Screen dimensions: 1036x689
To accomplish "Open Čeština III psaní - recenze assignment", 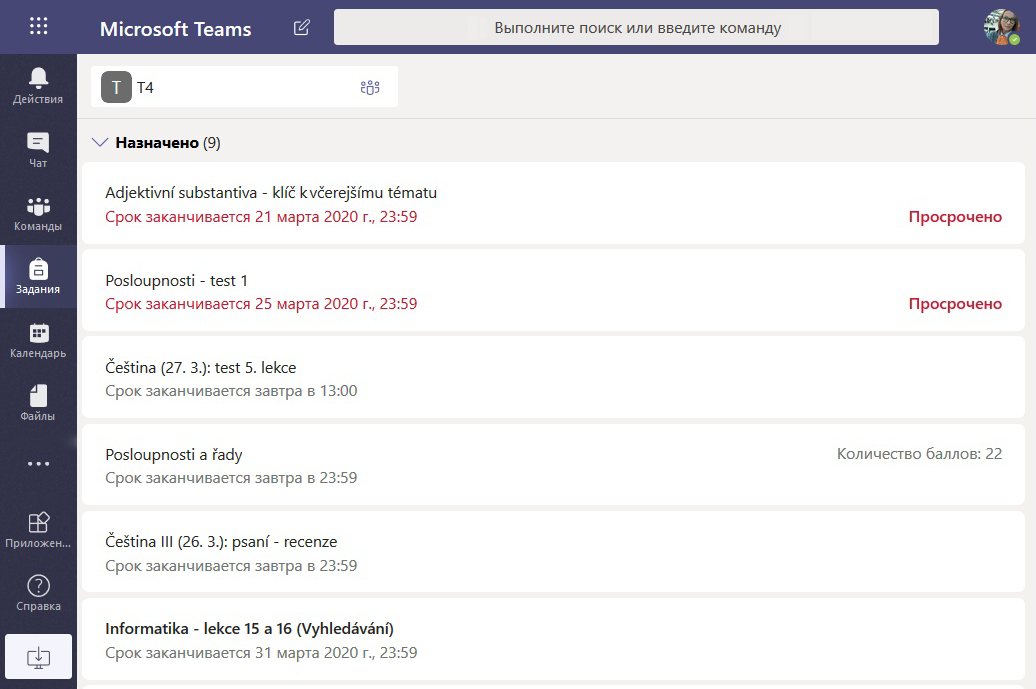I will [x=553, y=552].
